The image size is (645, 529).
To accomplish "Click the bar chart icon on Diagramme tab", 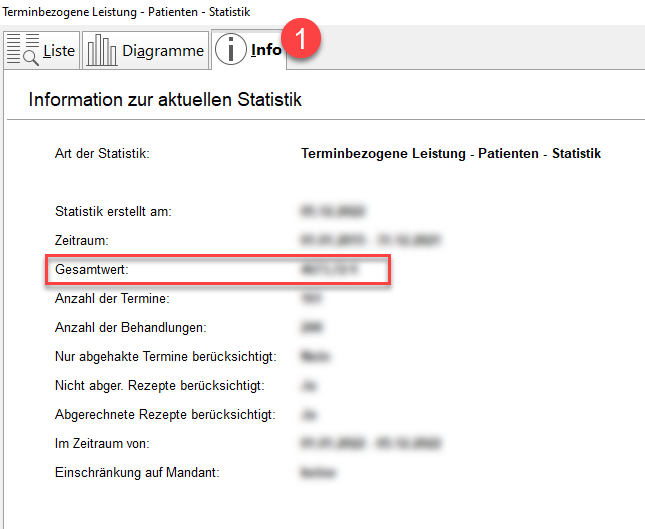I will [101, 50].
